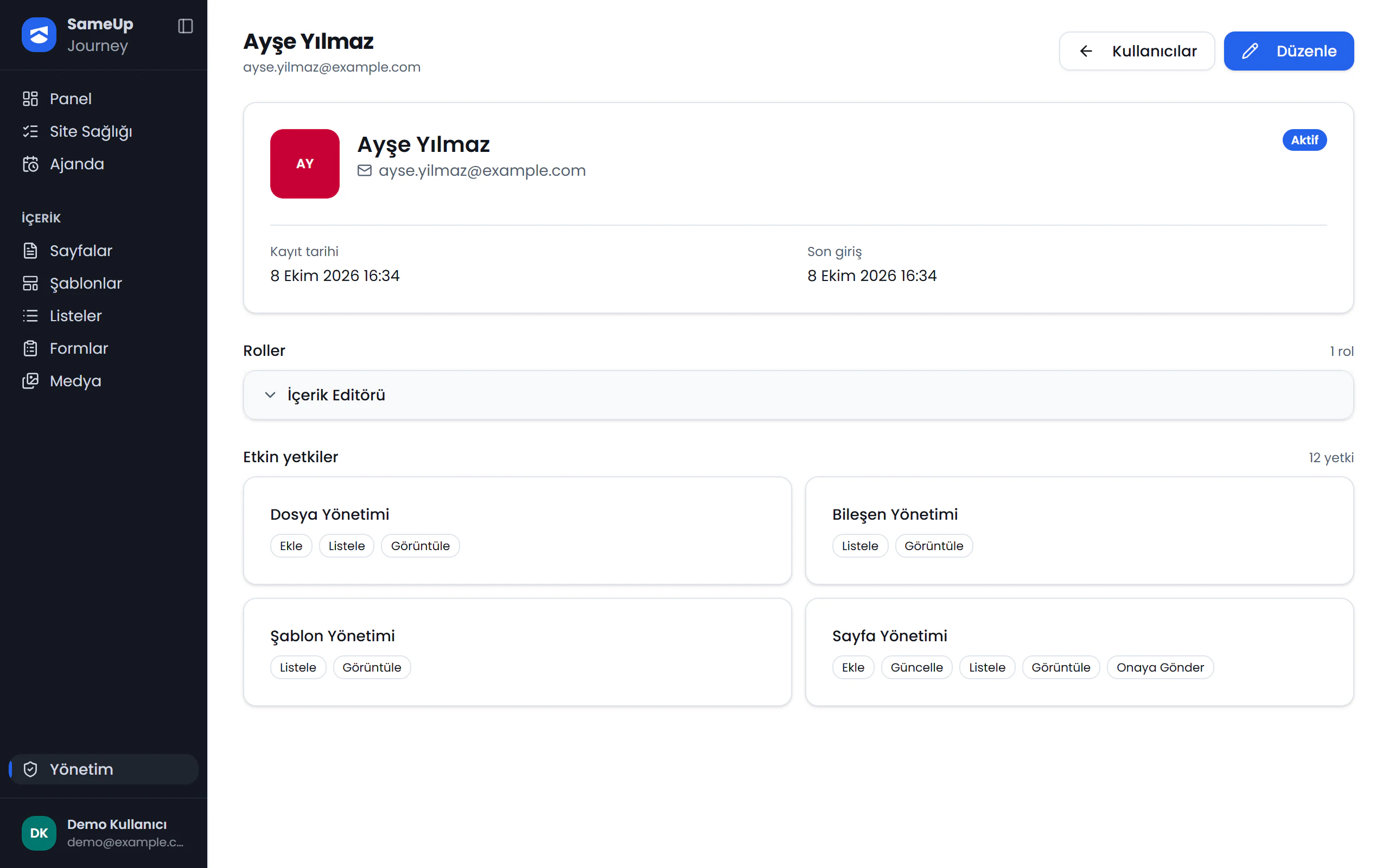Select Yönetim in the sidebar

[103, 769]
